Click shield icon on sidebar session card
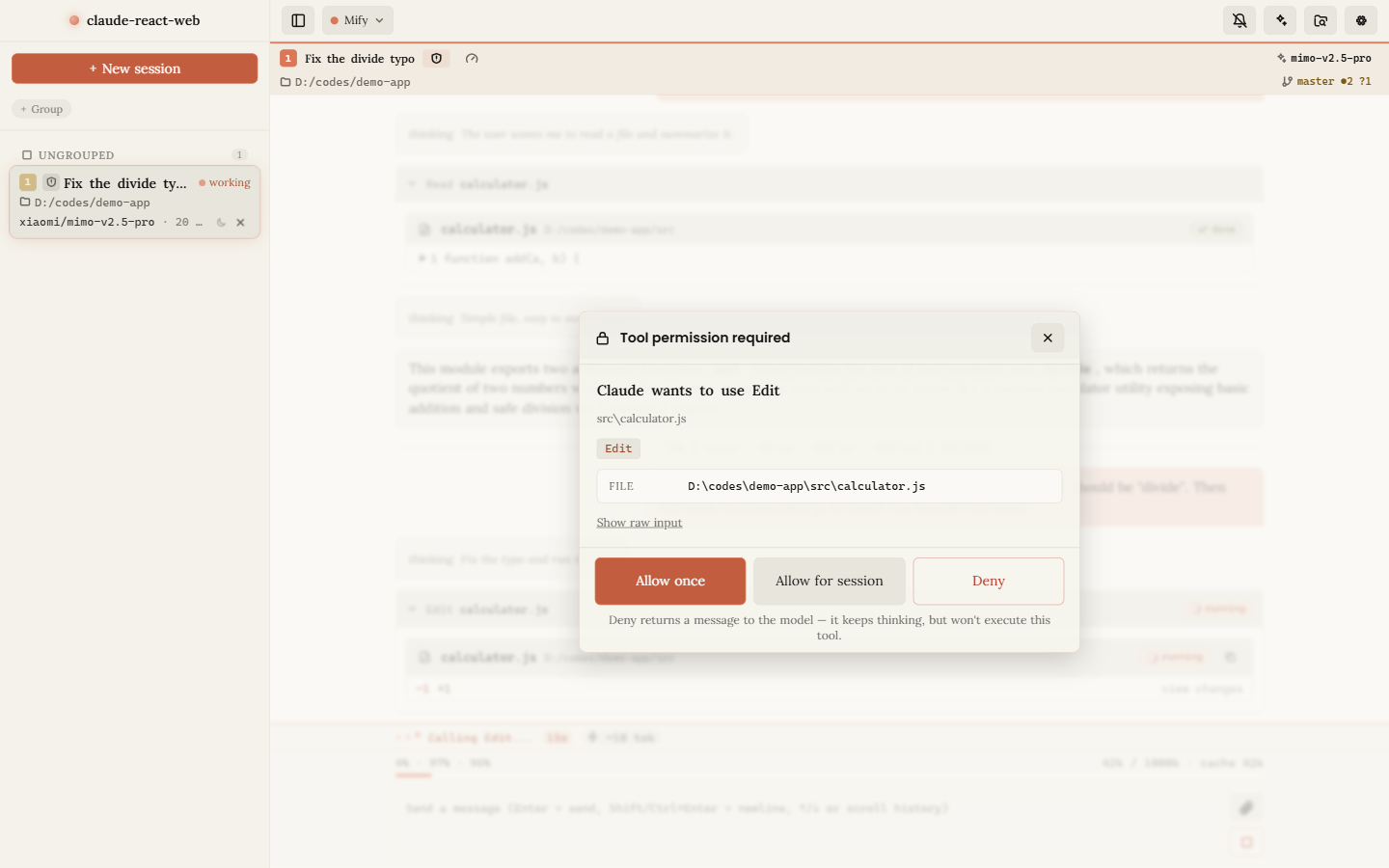Screen dimensions: 1389x868 tap(51, 182)
